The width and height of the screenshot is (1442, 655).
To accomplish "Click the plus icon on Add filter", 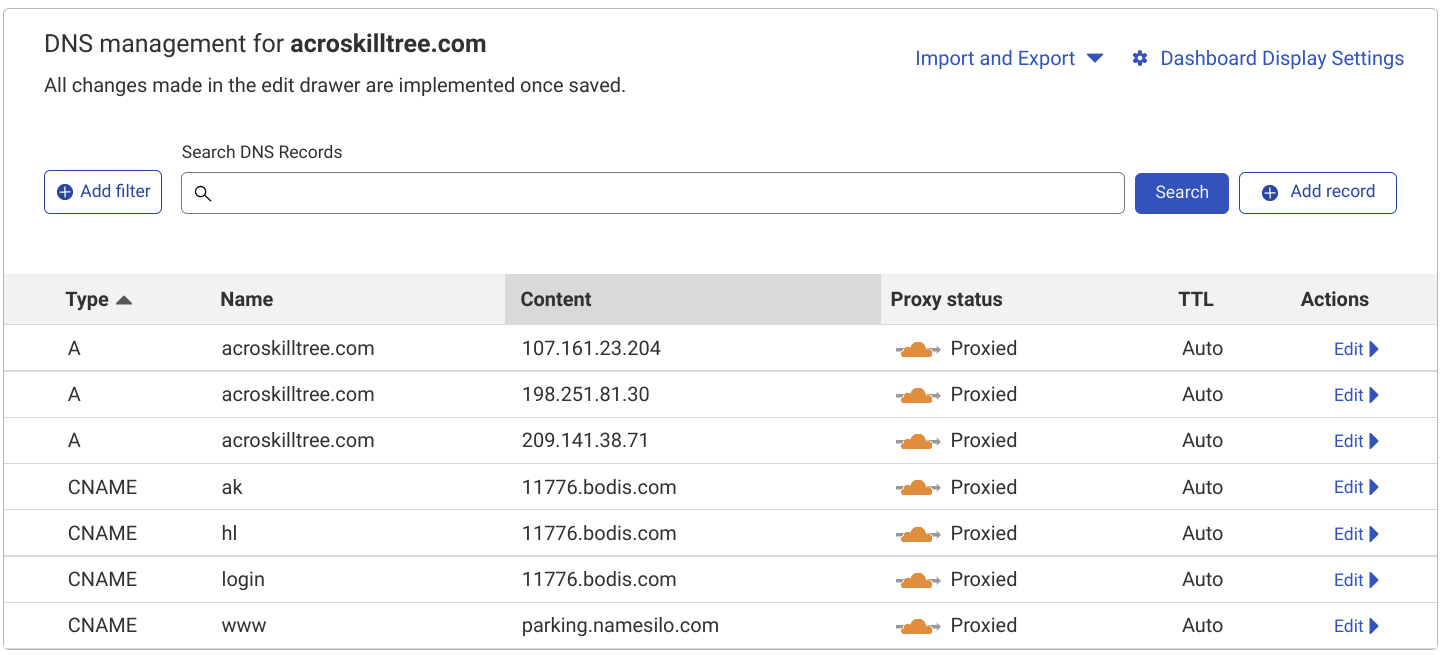I will [65, 192].
